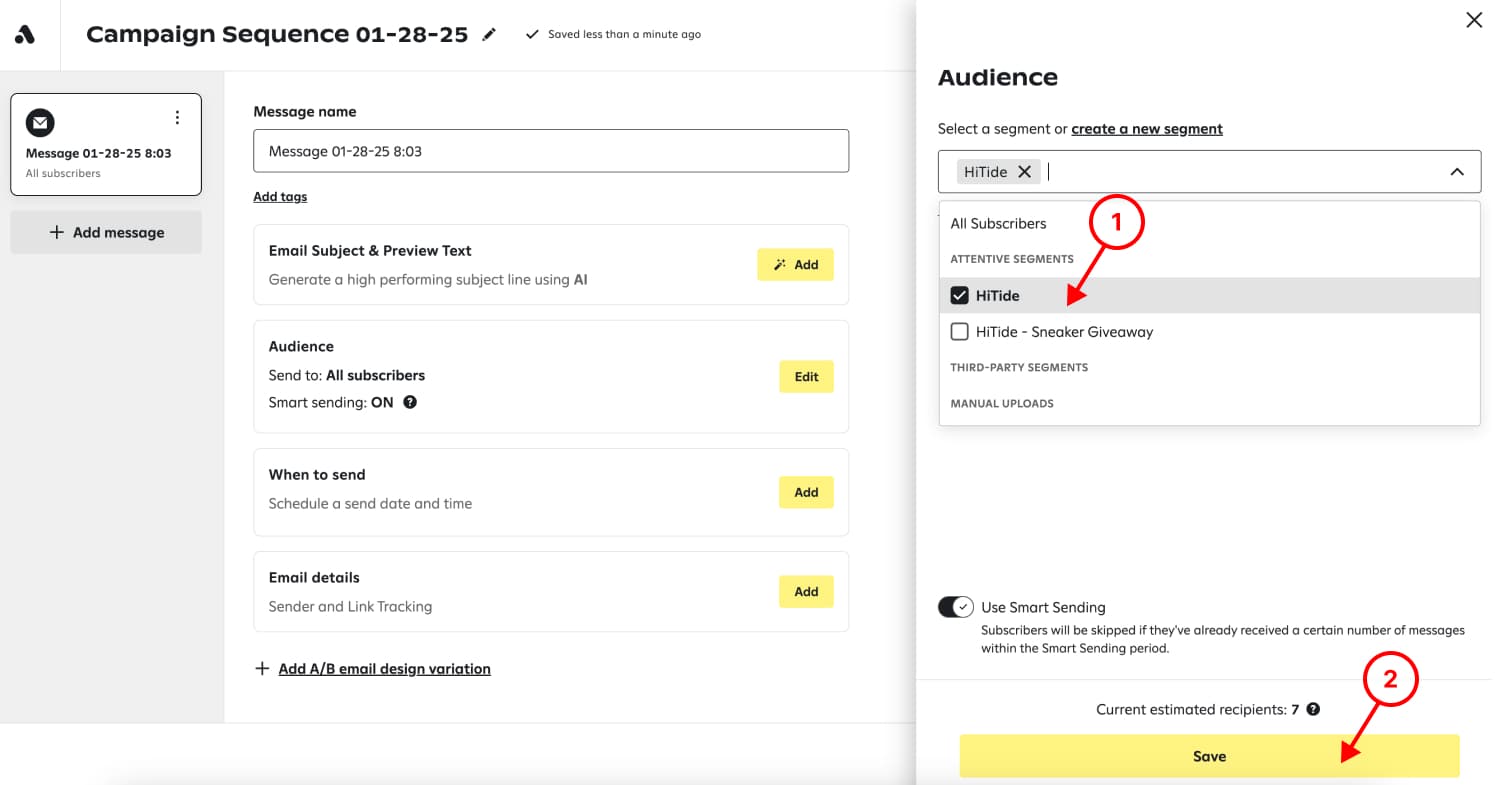Uncheck the HiTide segment checkbox
This screenshot has width=1495, height=785.
(x=960, y=295)
